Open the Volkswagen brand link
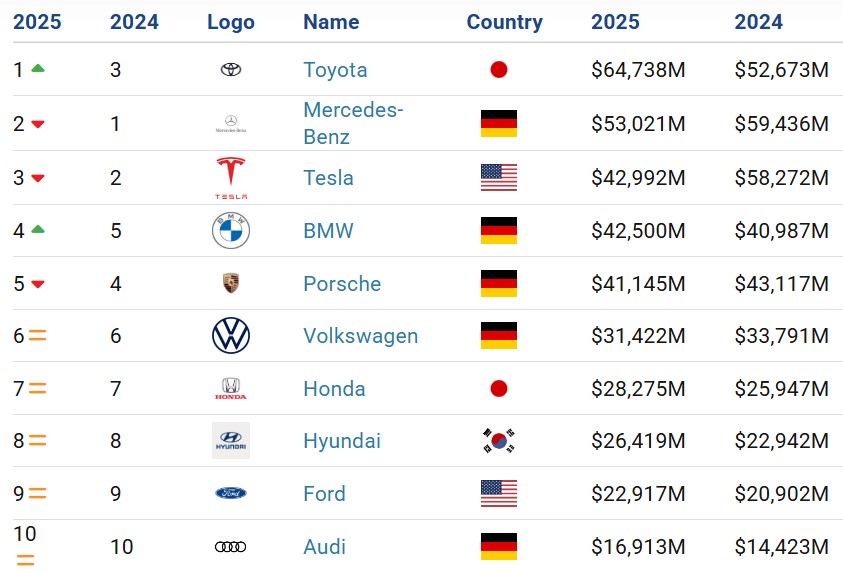 pos(360,336)
